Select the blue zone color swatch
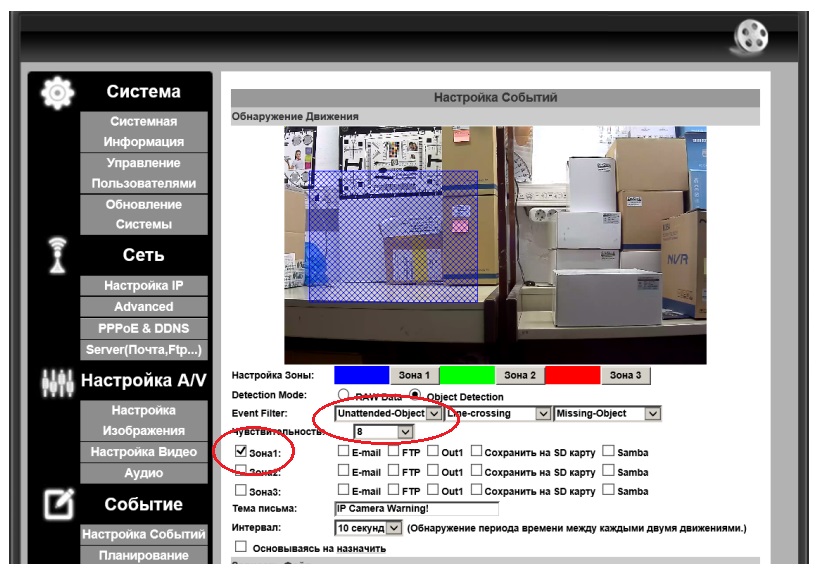This screenshot has width=818, height=576. point(362,375)
